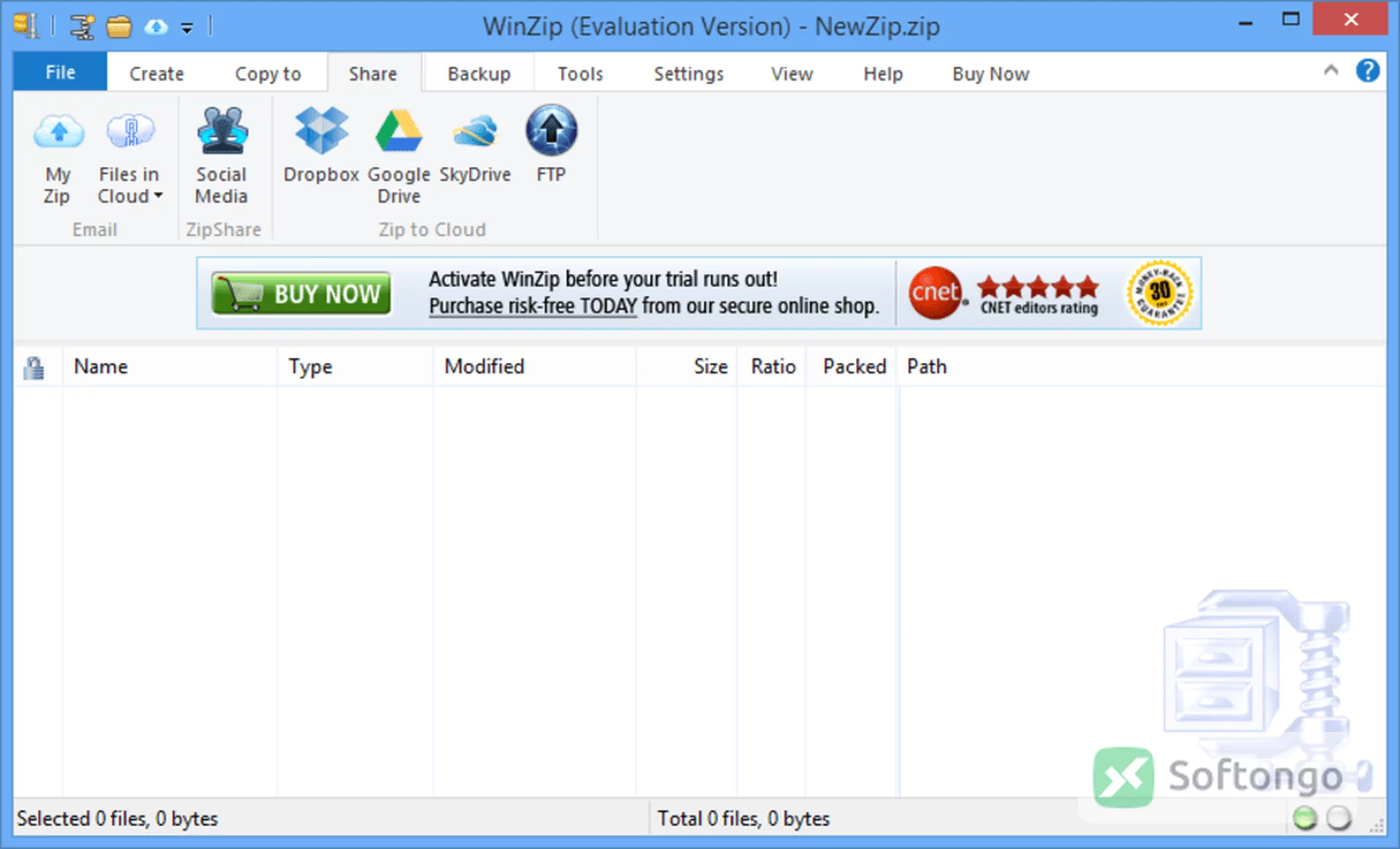Screen dimensions: 1400x849
Task: Upload zip to Dropbox
Action: pos(321,144)
